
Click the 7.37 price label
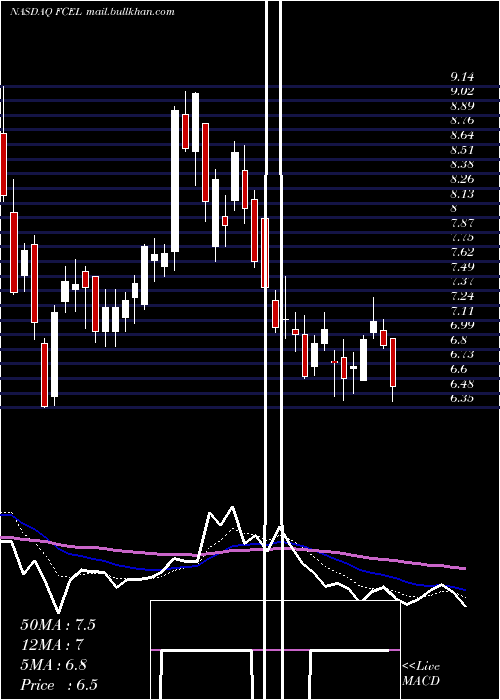point(462,281)
